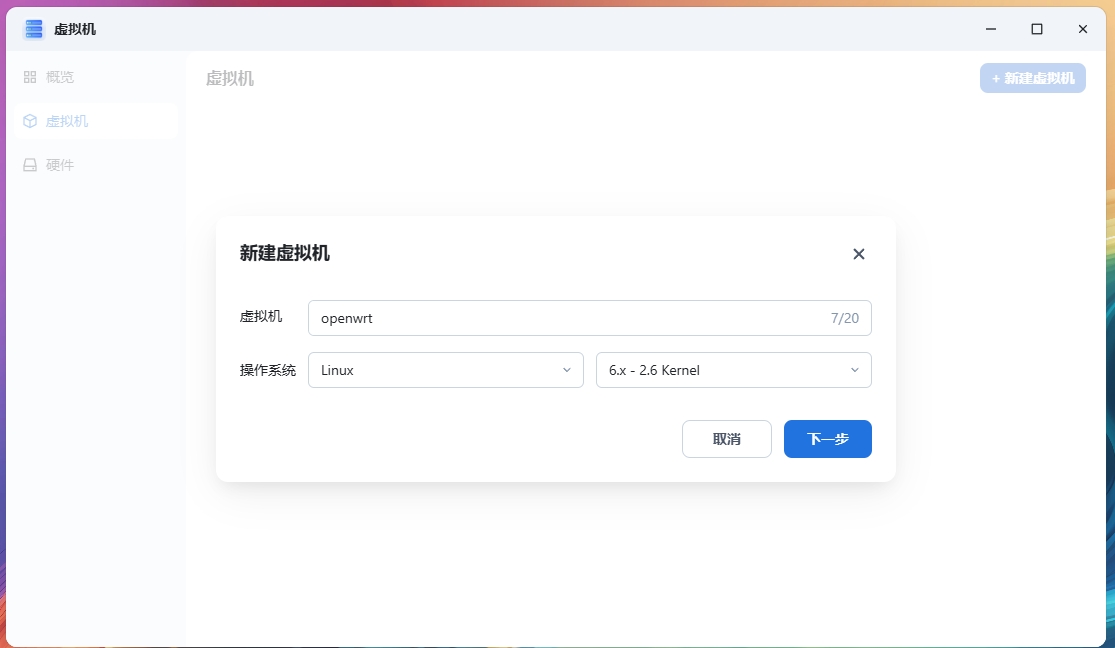Open 概览 in the sidebar
1115x648 pixels.
coord(95,77)
